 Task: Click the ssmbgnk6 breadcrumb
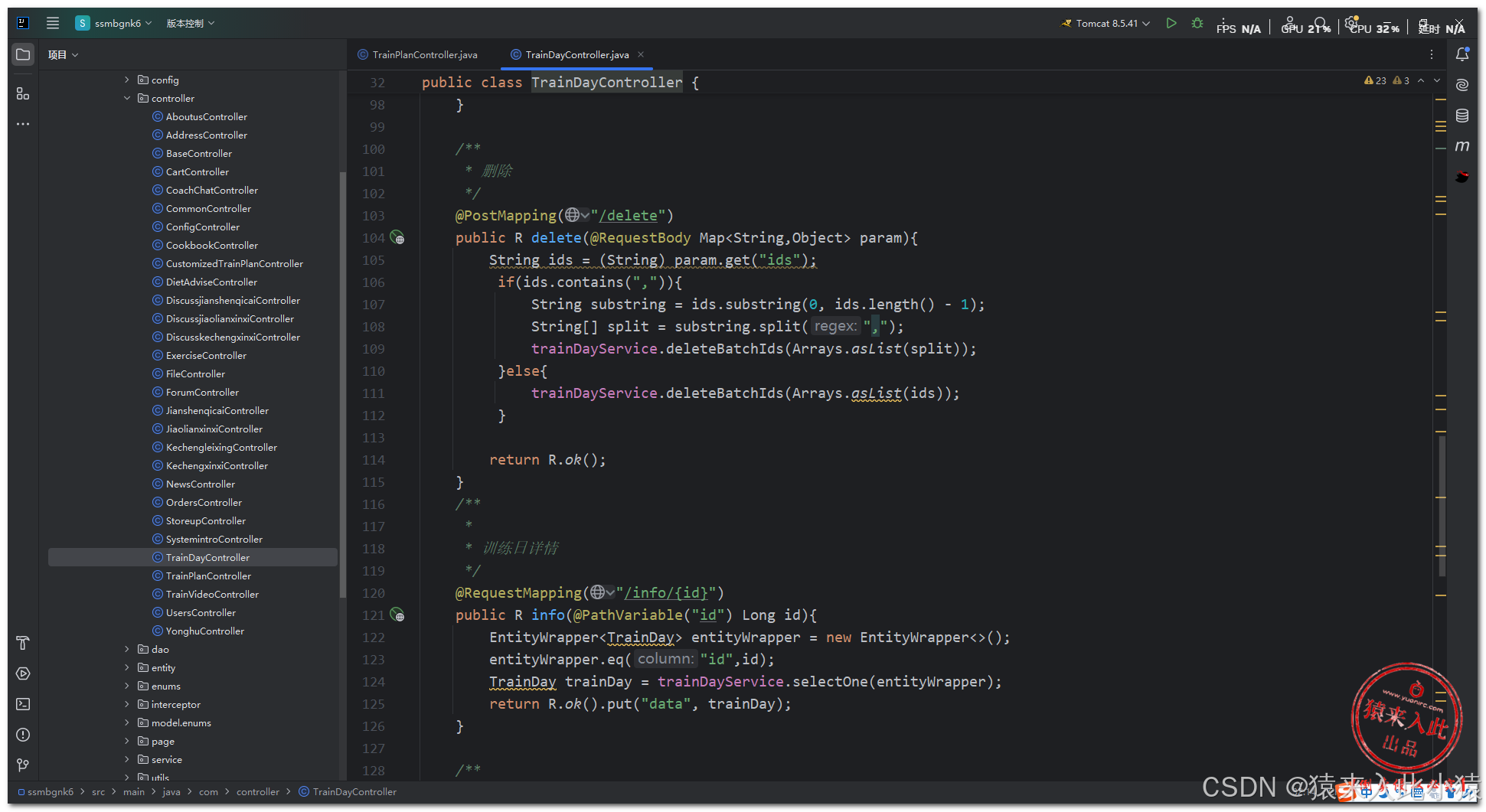pos(46,791)
